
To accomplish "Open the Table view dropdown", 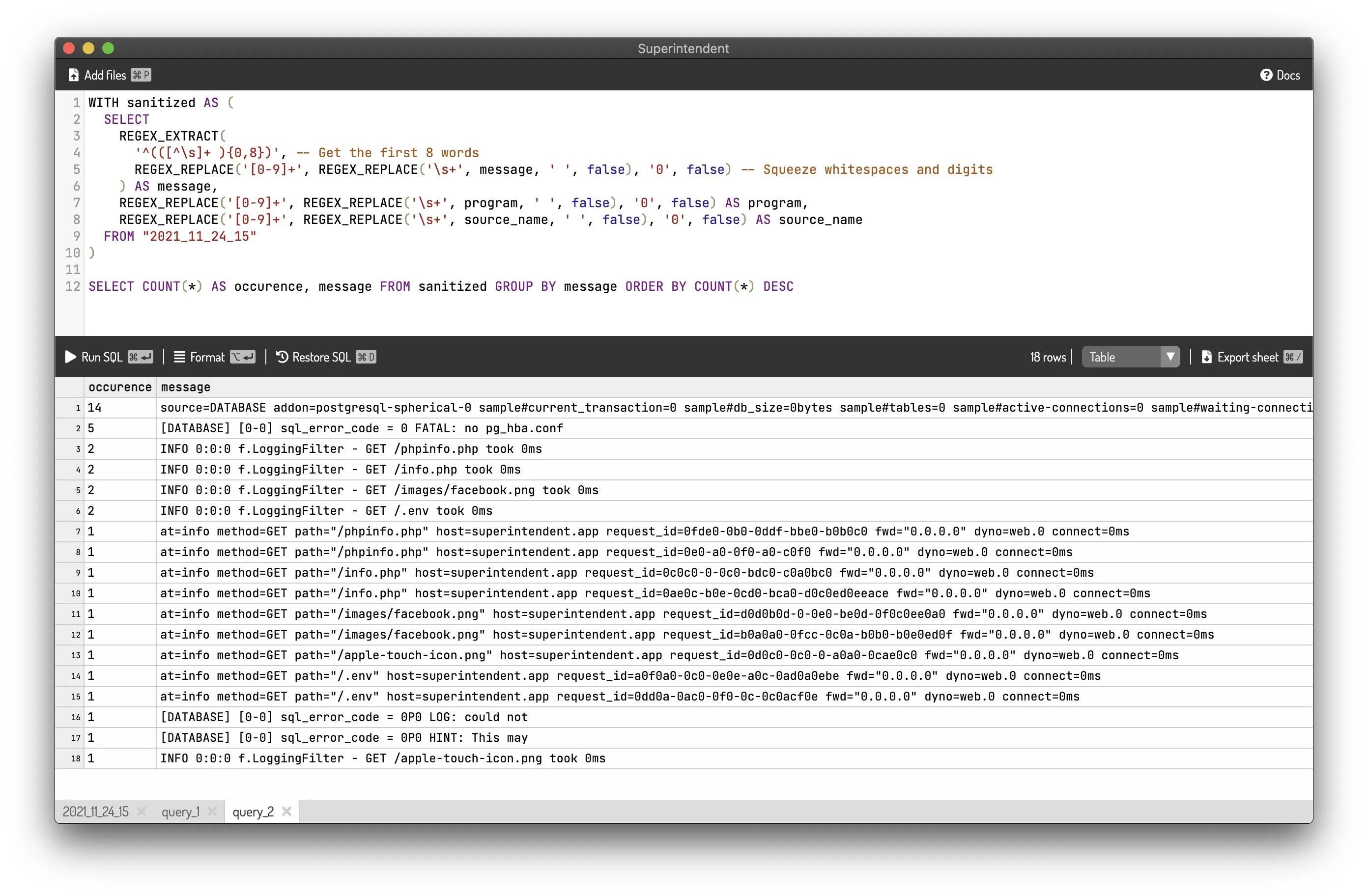I will (1121, 357).
